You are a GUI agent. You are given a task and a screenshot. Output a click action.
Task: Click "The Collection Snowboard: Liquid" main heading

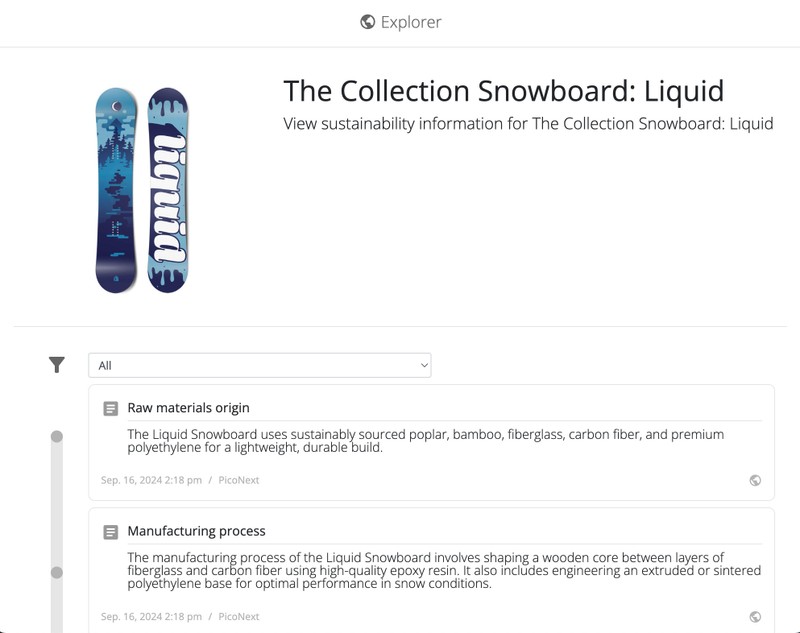click(503, 91)
